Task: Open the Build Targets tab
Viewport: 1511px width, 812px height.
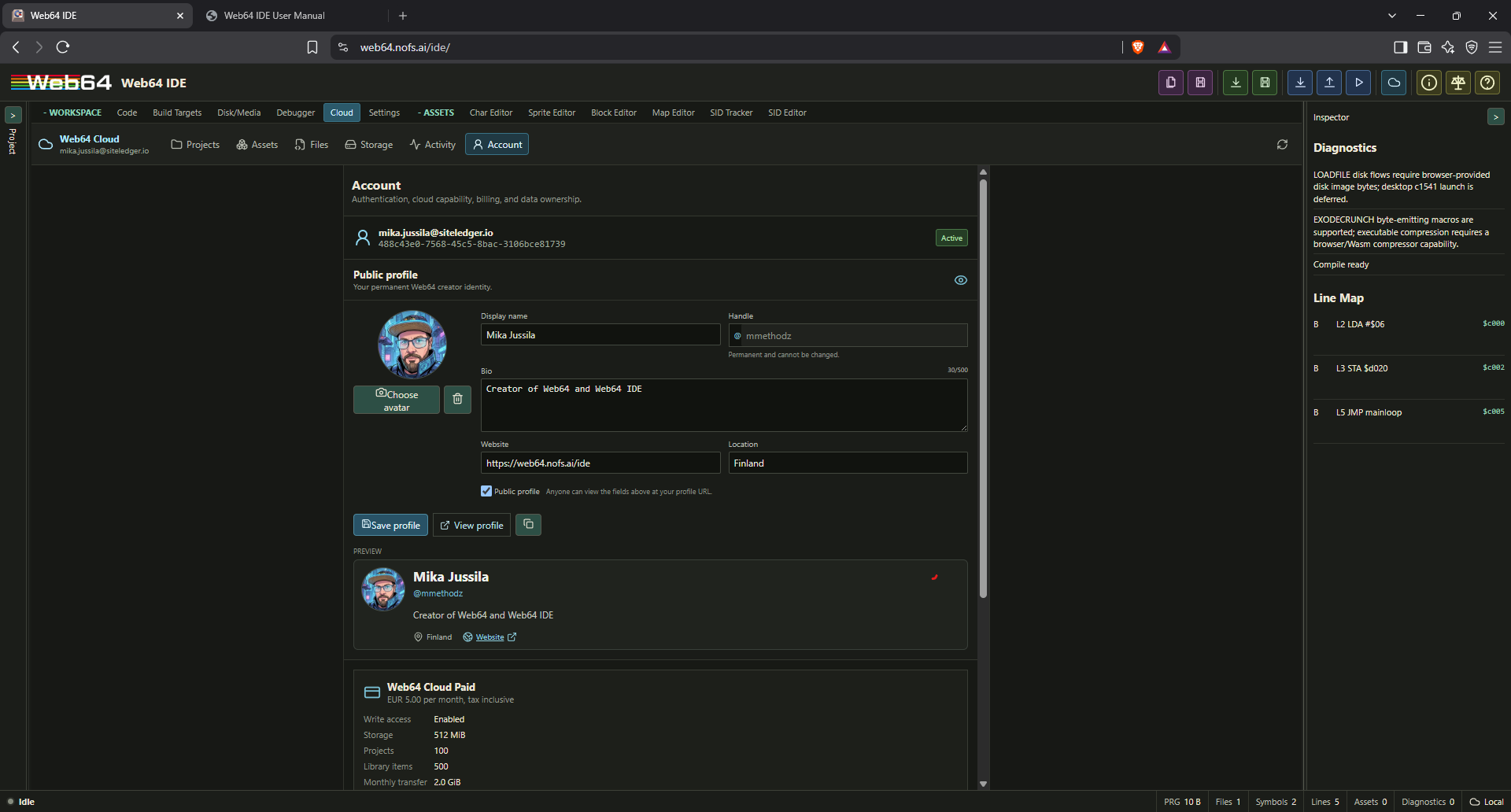Action: pos(177,113)
